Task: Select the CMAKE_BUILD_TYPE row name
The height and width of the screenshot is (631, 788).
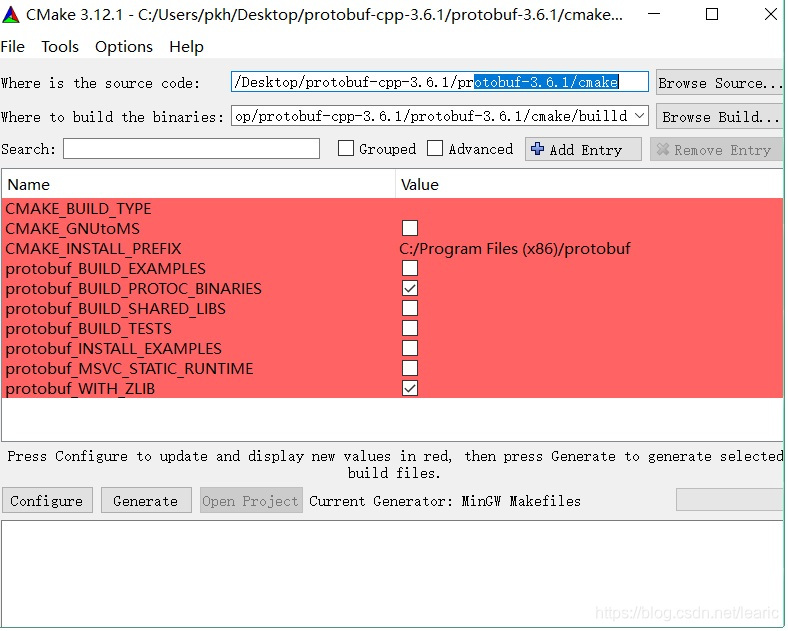Action: pyautogui.click(x=78, y=209)
